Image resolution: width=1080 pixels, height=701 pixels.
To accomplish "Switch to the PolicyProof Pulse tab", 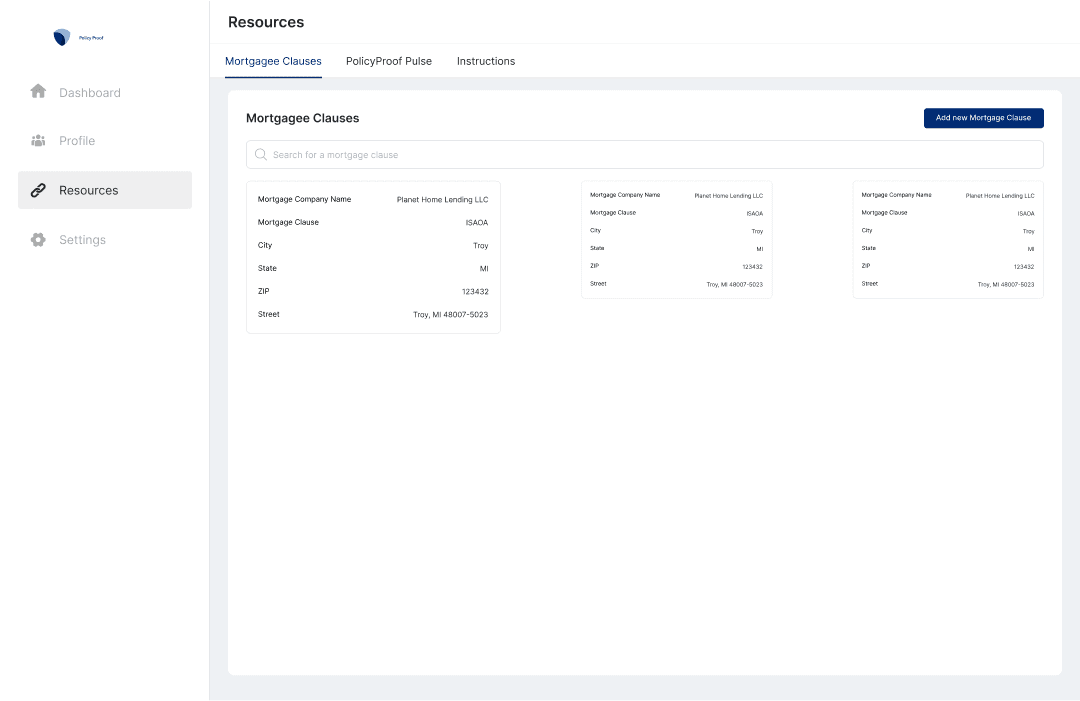I will tap(388, 61).
